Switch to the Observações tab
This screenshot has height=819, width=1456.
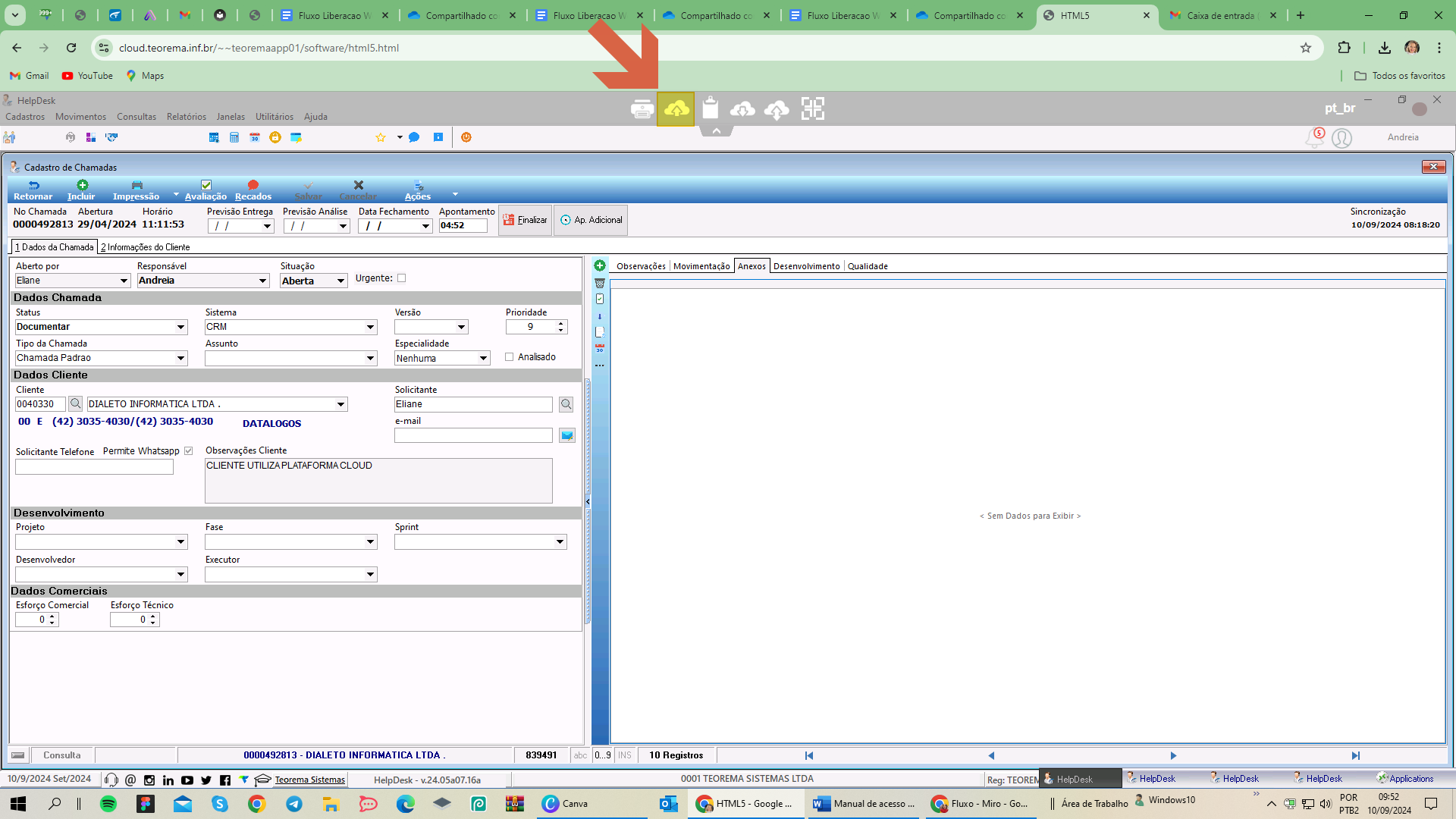[641, 266]
